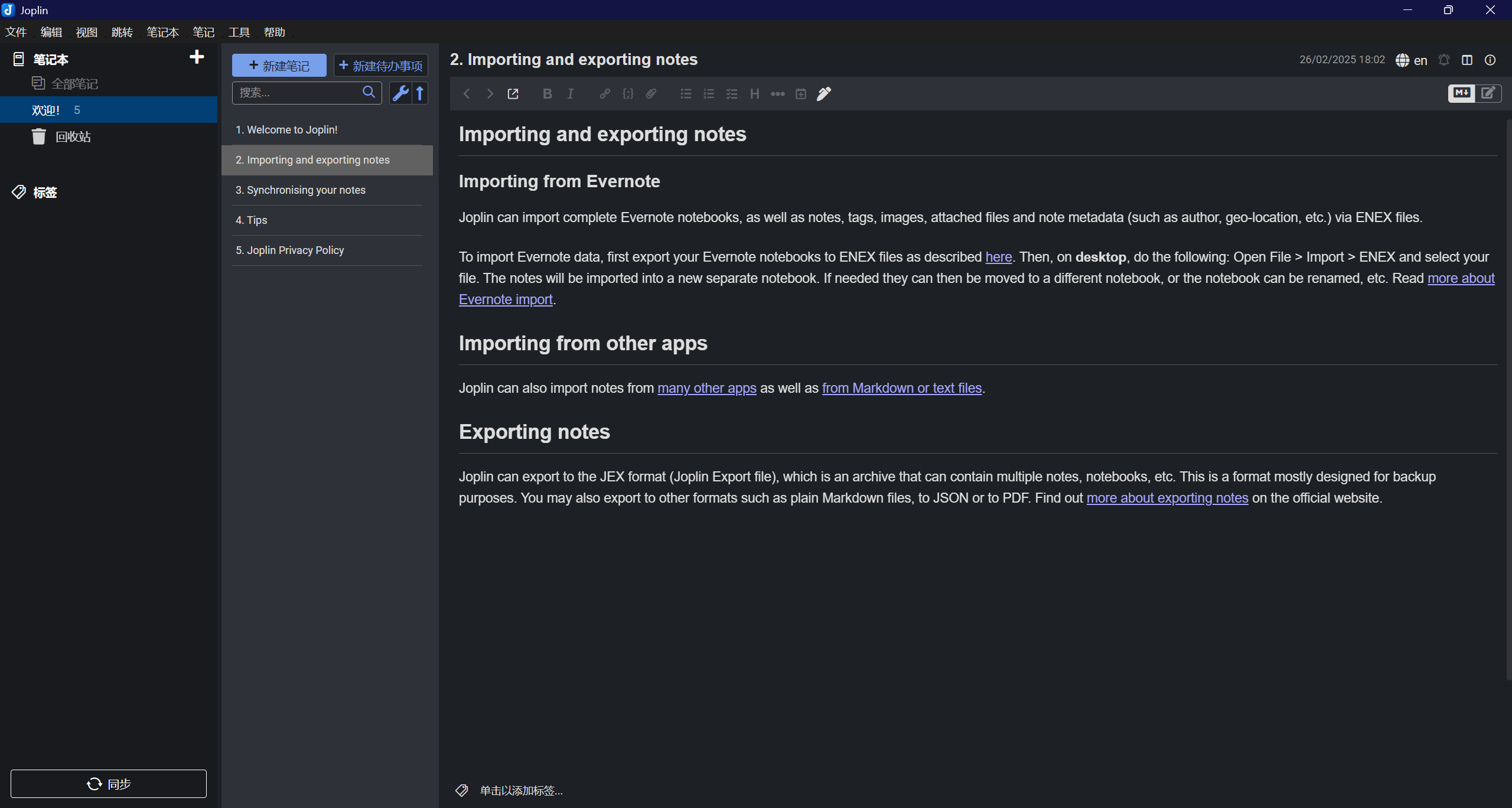The width and height of the screenshot is (1512, 808).
Task: Open note '5. Joplin Privacy Policy'
Action: (327, 250)
